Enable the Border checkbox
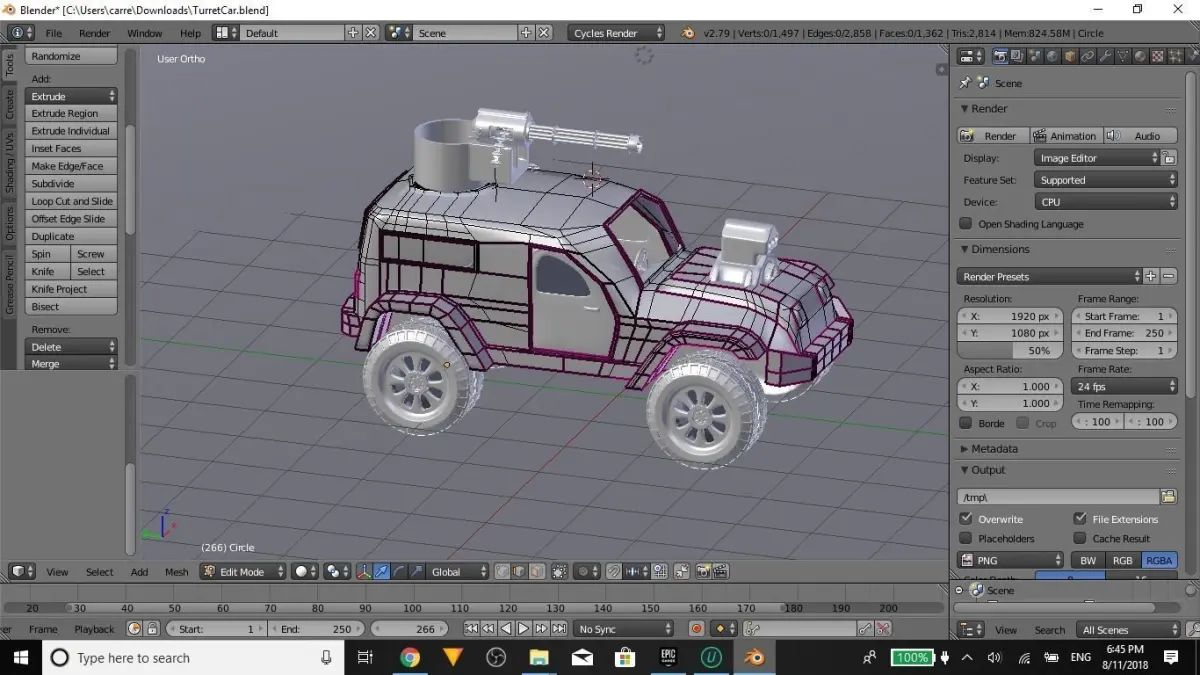This screenshot has width=1200, height=675. point(965,423)
